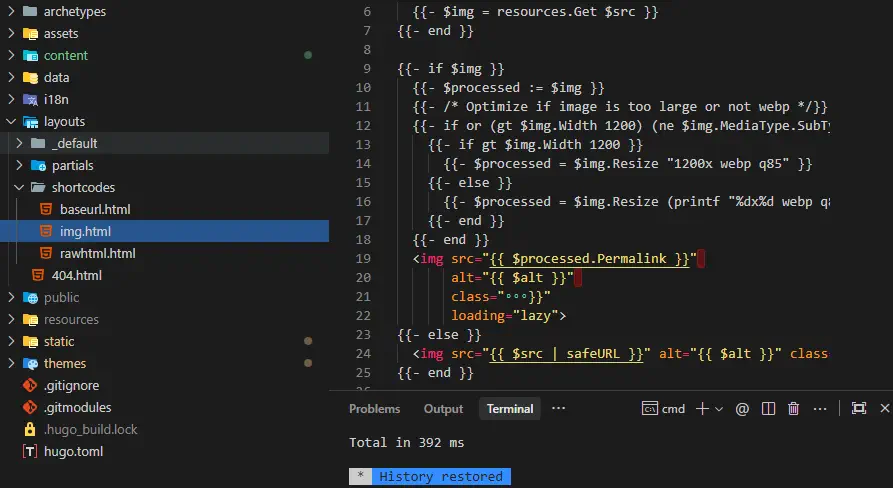893x488 pixels.
Task: Create a new terminal with plus icon
Action: click(x=702, y=409)
